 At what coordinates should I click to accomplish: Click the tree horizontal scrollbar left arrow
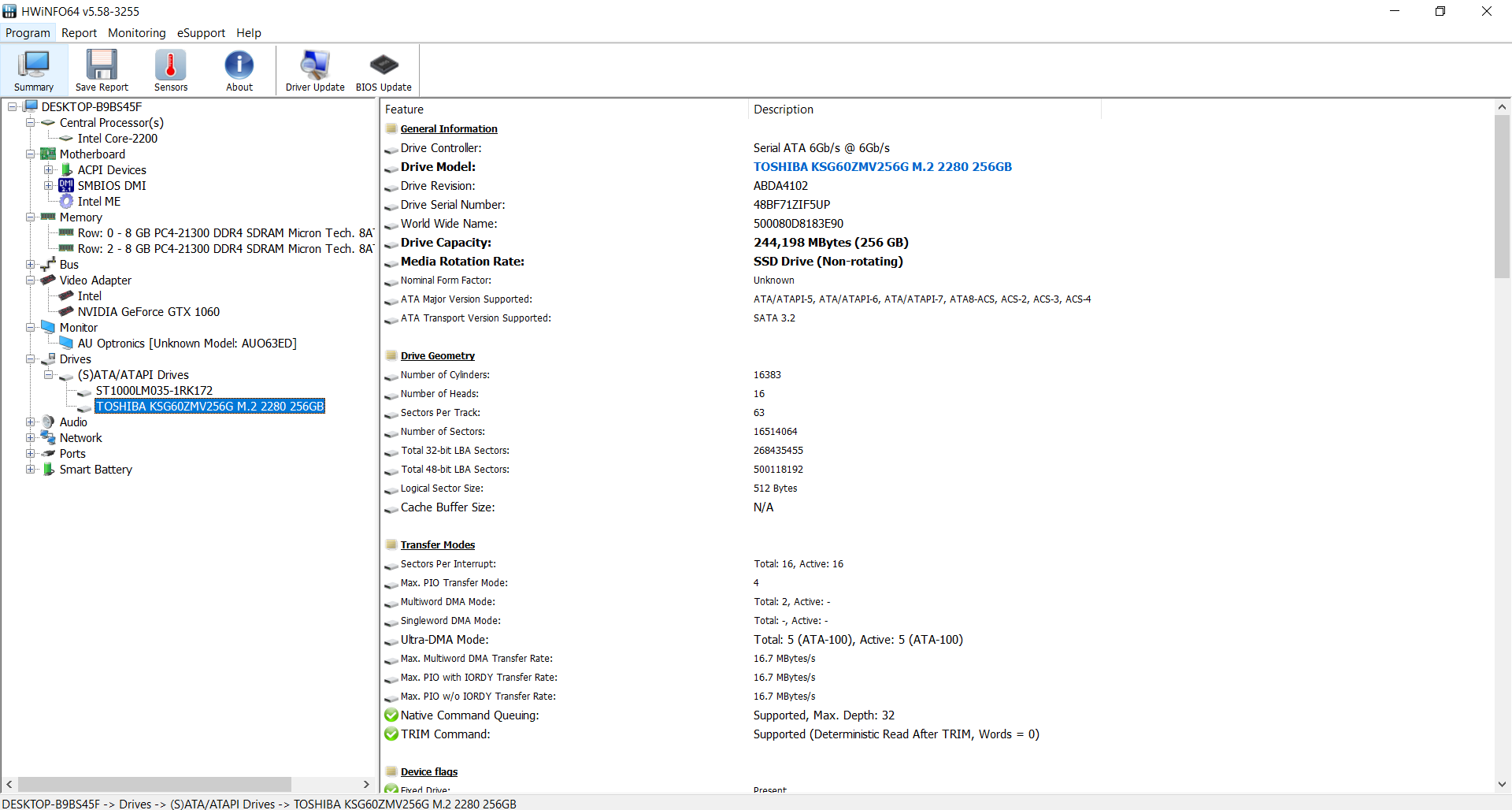[x=9, y=784]
